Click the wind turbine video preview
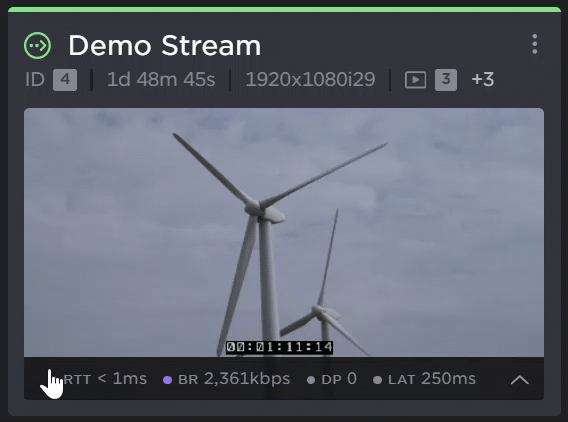The width and height of the screenshot is (568, 422). (284, 232)
